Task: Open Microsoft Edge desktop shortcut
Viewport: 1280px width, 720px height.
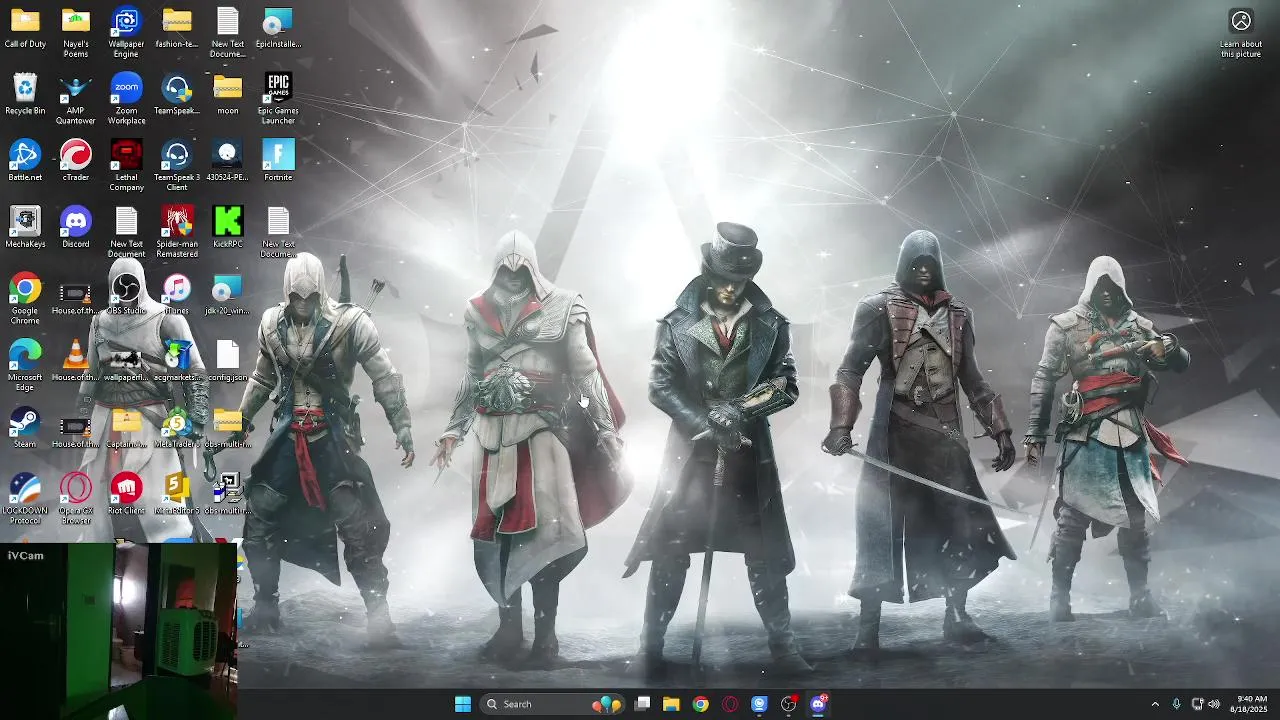Action: click(x=25, y=366)
